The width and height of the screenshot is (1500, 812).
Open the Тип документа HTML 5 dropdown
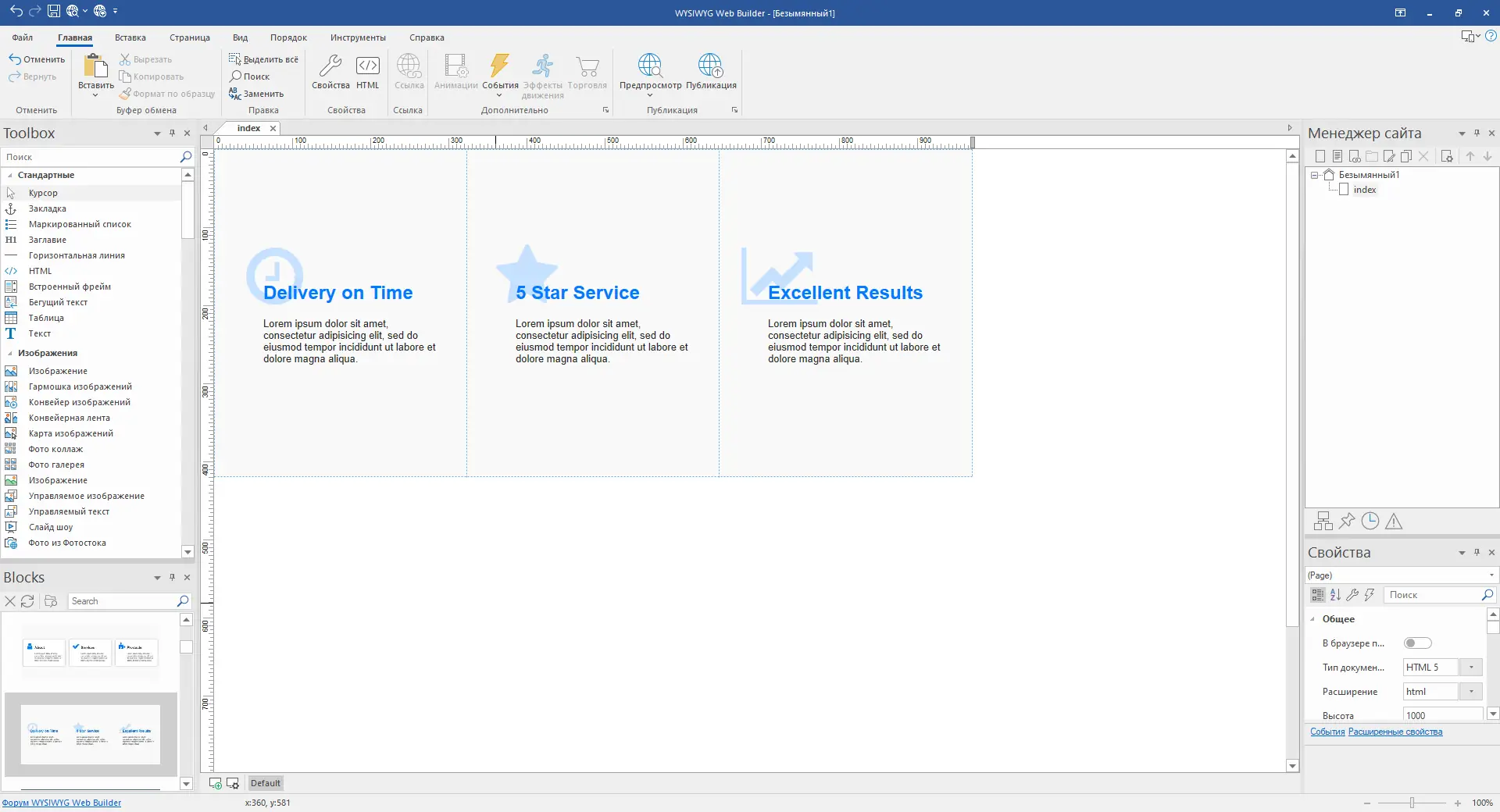pyautogui.click(x=1471, y=668)
